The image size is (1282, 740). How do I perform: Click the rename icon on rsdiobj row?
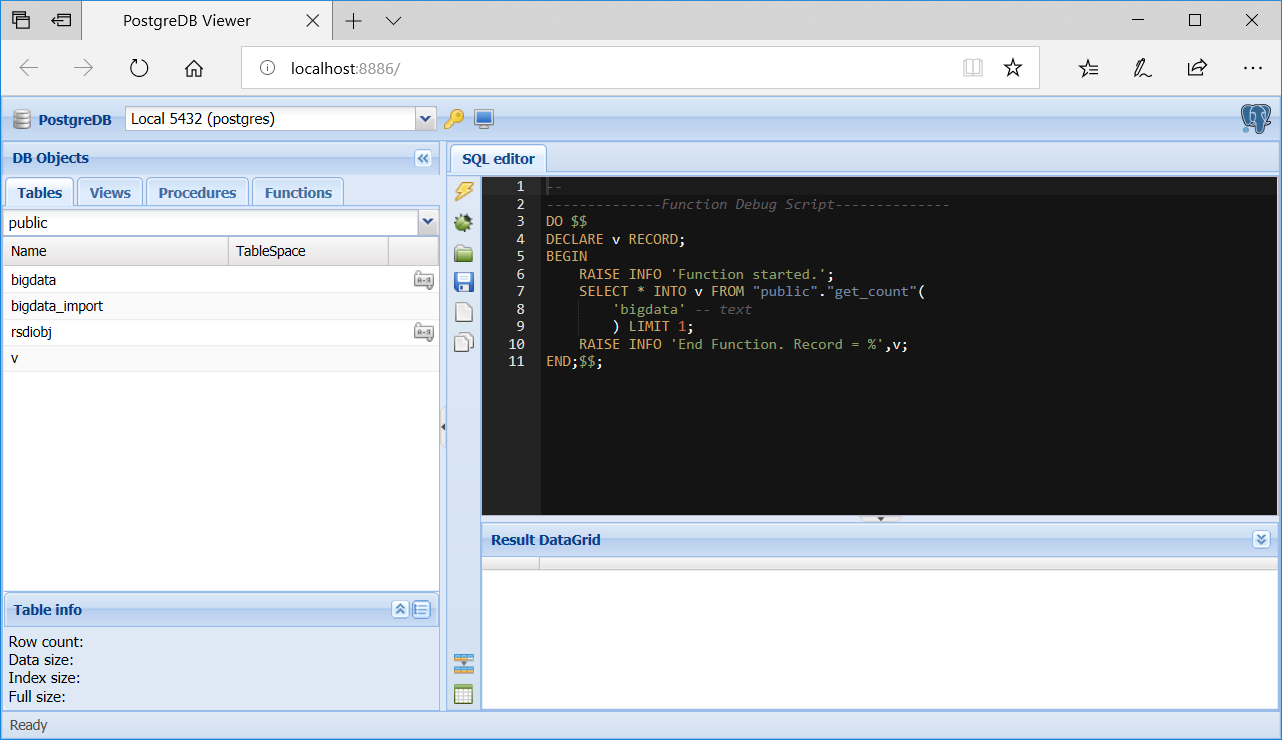(424, 332)
